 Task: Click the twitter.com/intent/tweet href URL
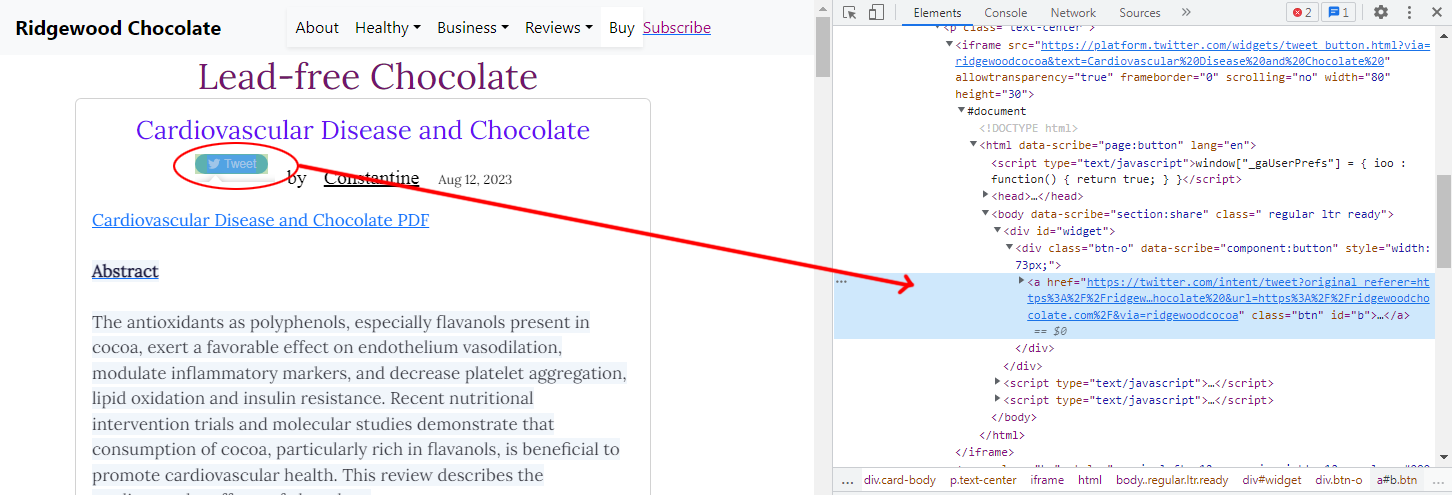click(x=1229, y=298)
